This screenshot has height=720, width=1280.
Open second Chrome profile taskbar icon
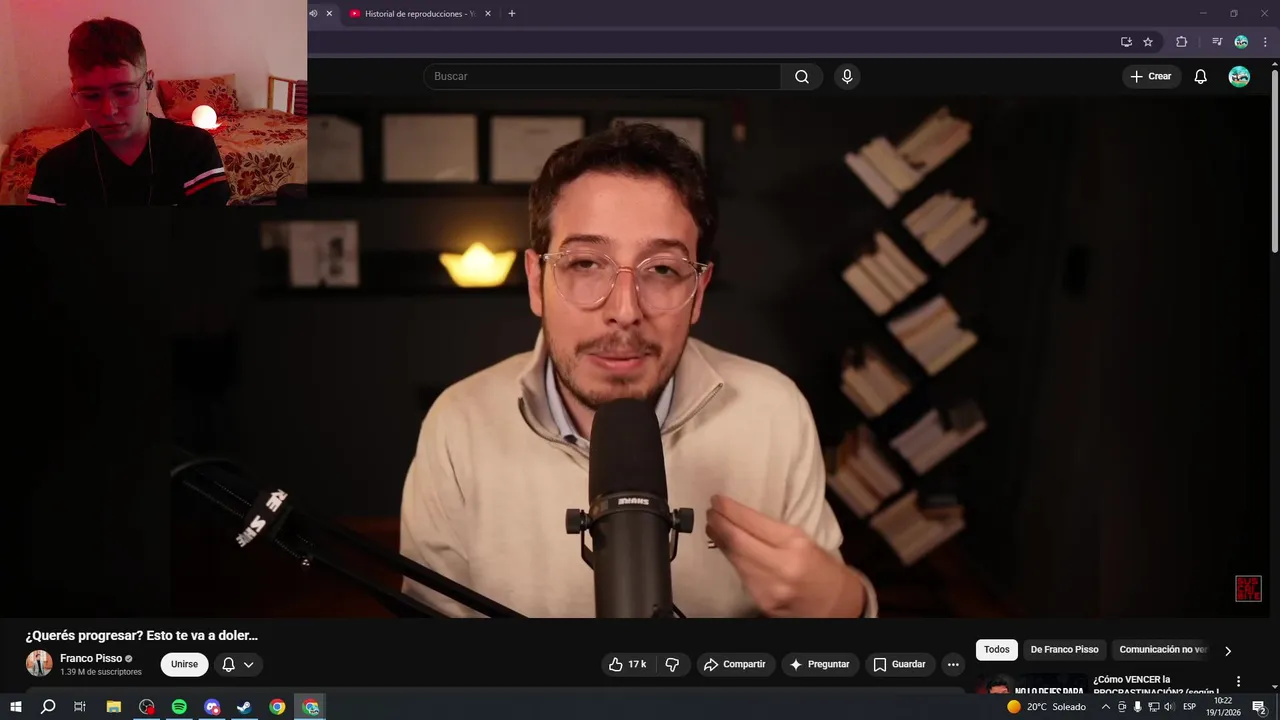tap(311, 707)
